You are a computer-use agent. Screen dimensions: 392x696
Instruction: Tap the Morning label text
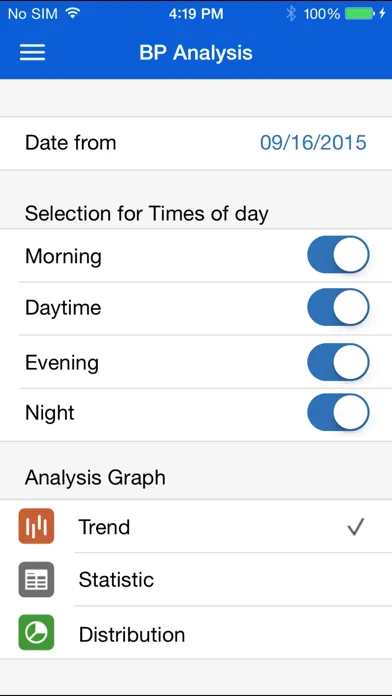tap(63, 257)
